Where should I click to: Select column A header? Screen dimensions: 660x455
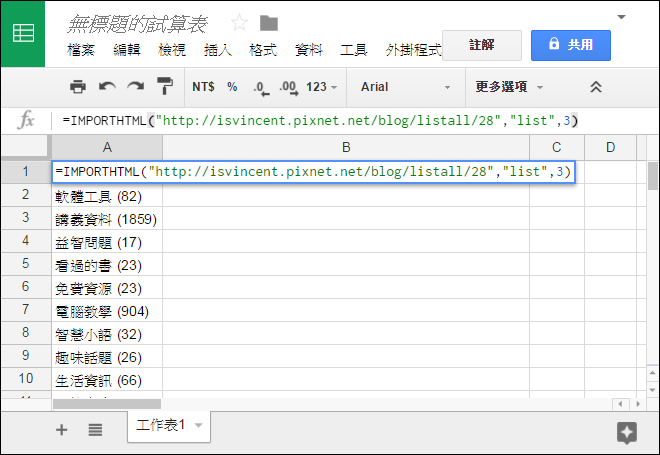point(107,148)
